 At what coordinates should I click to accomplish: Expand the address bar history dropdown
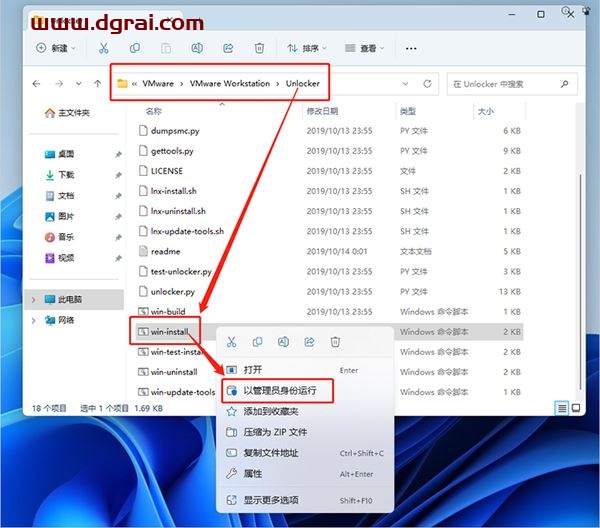pos(405,83)
